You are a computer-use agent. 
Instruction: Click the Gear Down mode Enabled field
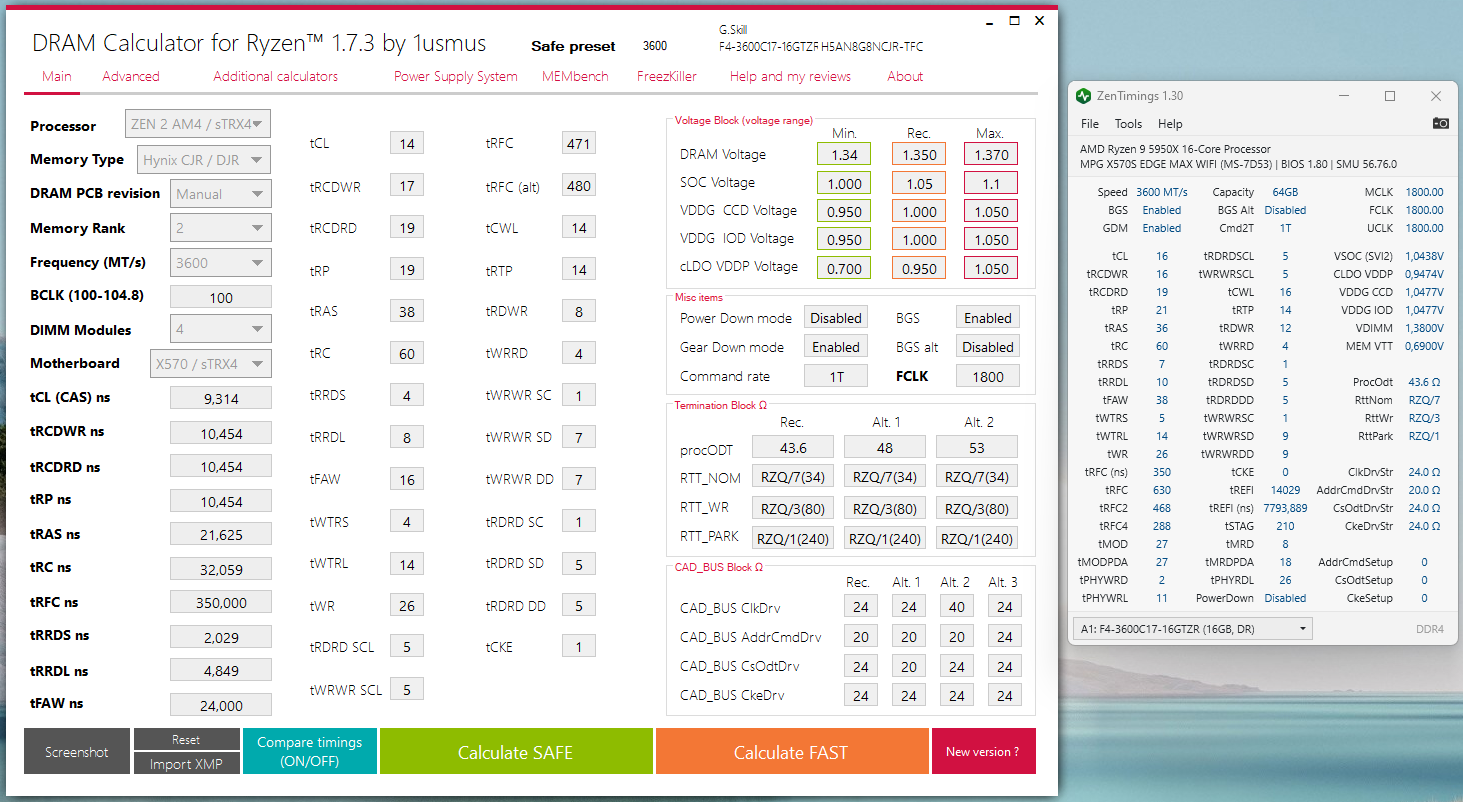coord(836,347)
